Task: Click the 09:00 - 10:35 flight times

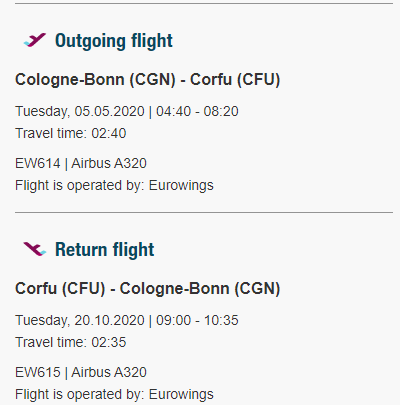Action: point(197,320)
